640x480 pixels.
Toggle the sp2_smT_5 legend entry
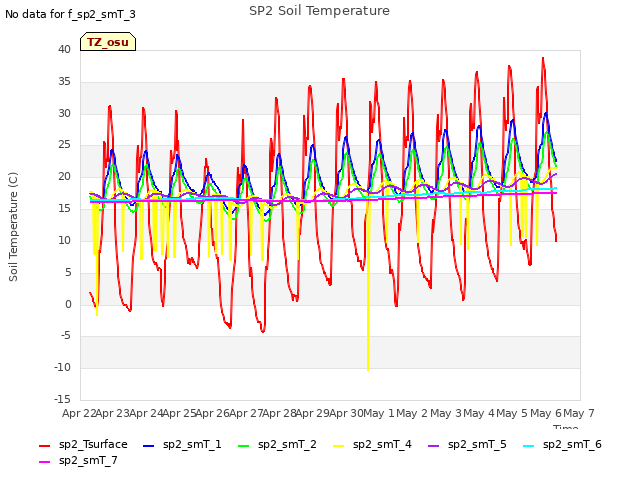click(467, 444)
